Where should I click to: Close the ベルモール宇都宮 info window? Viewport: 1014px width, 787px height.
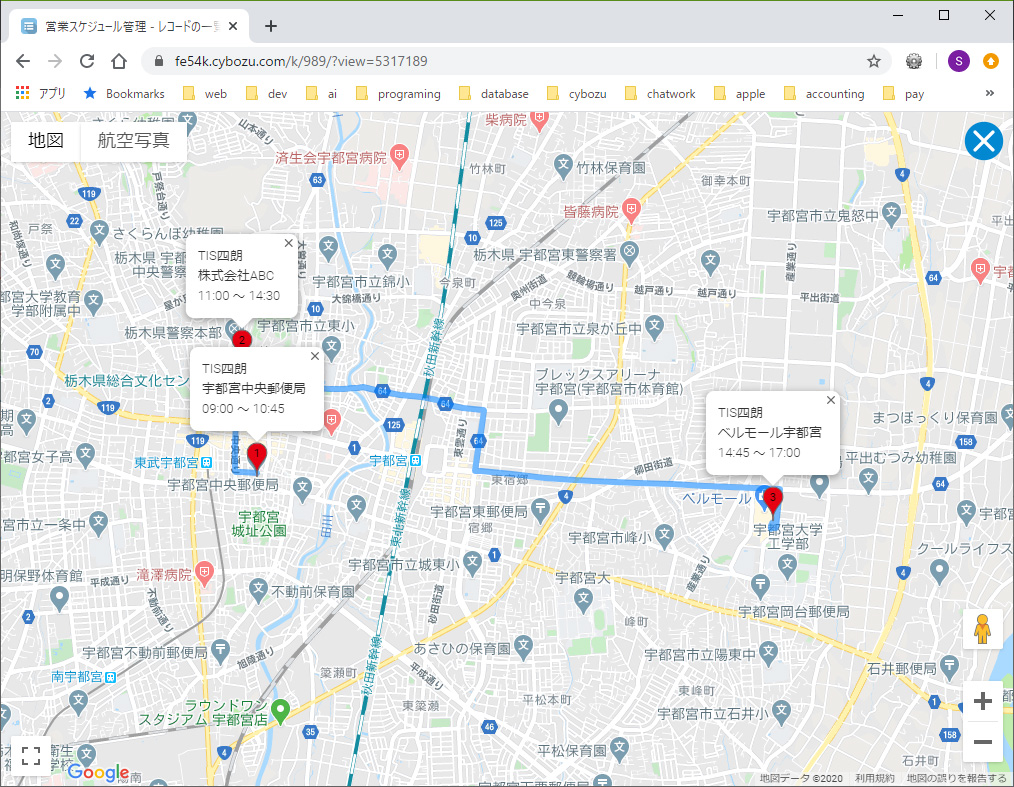tap(830, 400)
